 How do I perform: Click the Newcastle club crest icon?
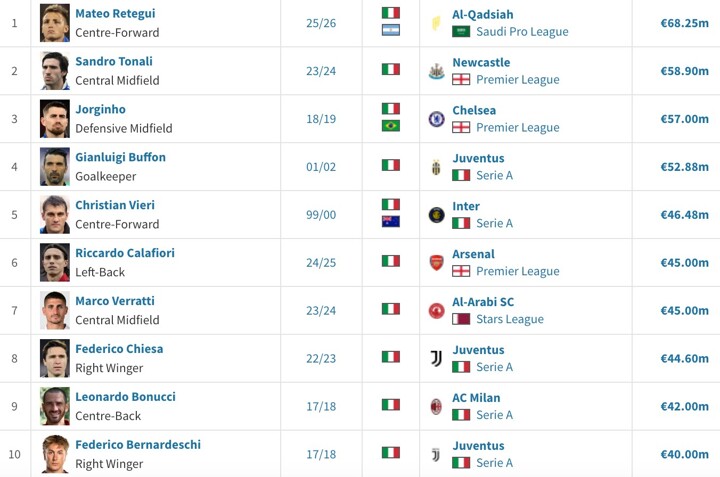coord(436,71)
